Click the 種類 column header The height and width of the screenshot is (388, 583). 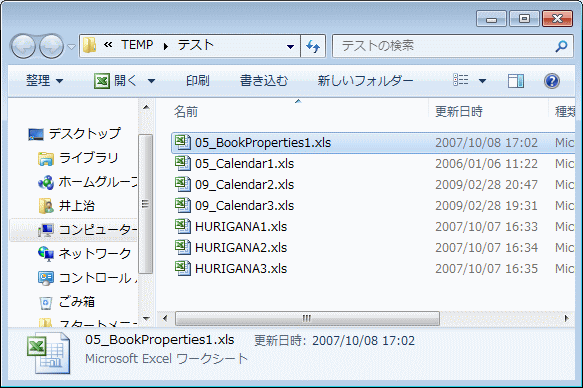(565, 111)
